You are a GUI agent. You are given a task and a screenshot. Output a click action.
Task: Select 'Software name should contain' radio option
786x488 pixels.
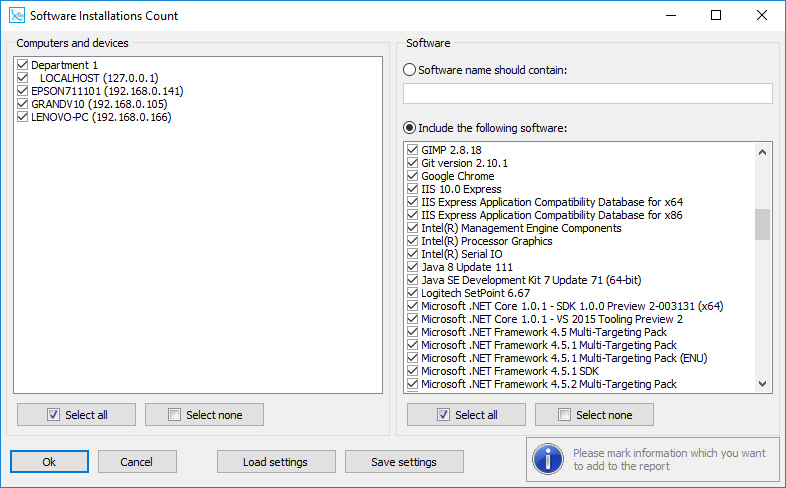coord(410,70)
